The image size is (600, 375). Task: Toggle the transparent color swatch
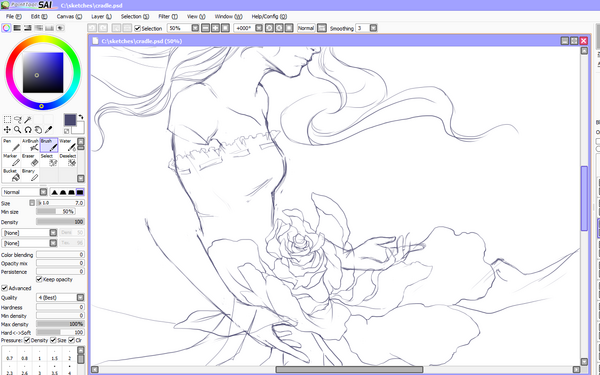pyautogui.click(x=67, y=131)
